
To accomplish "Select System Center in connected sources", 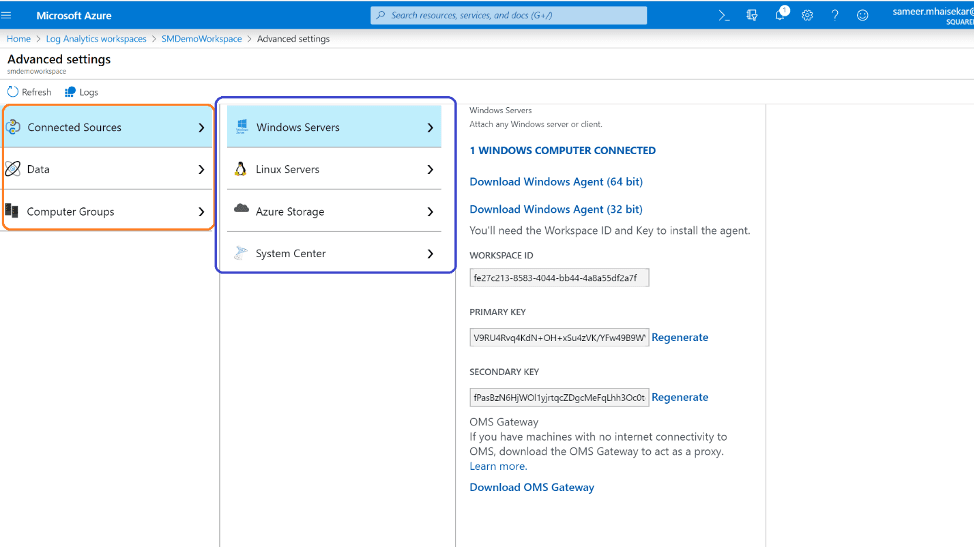I will 335,253.
